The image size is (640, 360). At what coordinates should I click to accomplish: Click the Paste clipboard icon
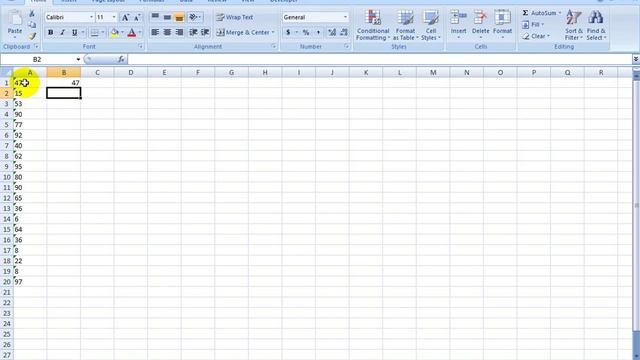click(x=15, y=19)
